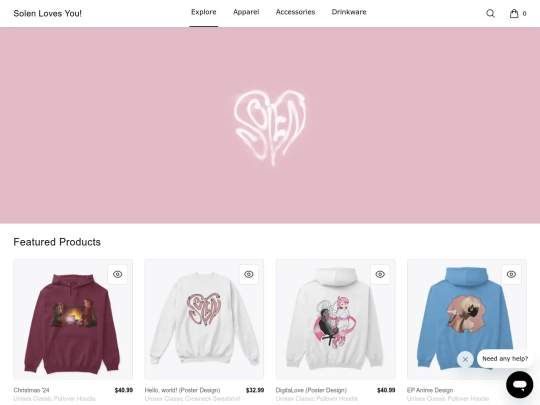Open the search magnifier icon
Viewport: 540px width, 405px height.
tap(490, 13)
